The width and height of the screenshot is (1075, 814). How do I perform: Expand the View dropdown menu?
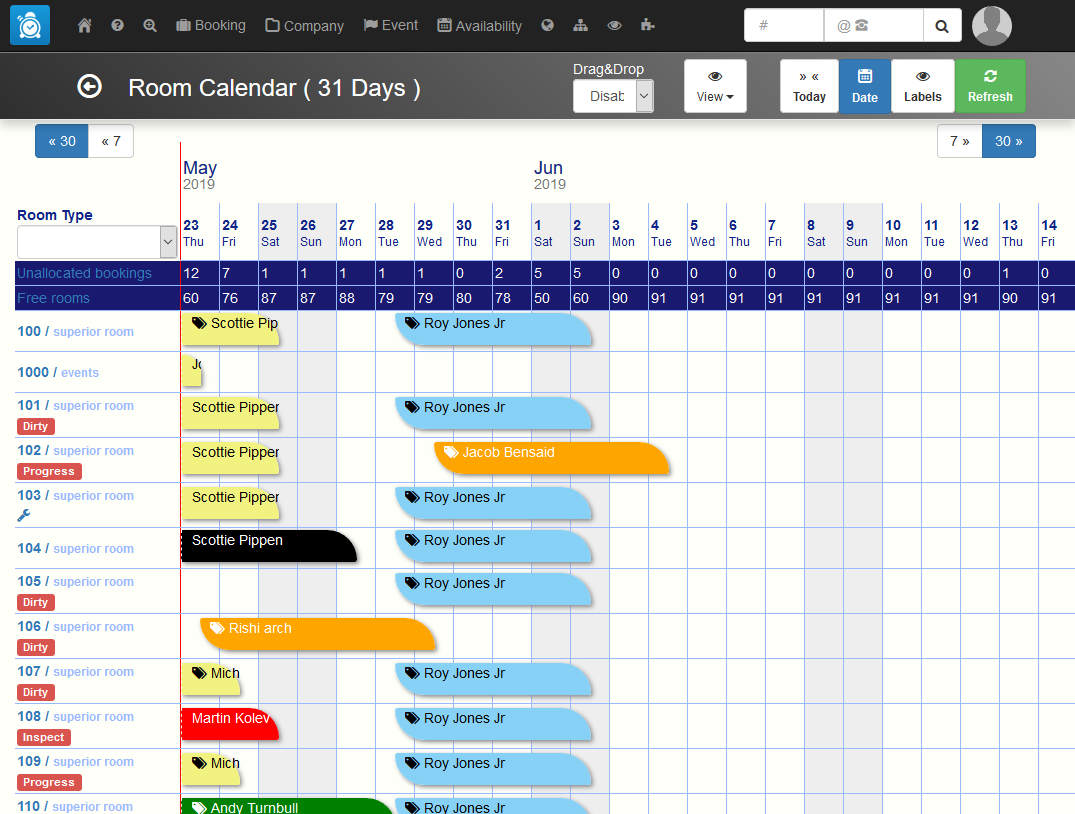coord(714,86)
